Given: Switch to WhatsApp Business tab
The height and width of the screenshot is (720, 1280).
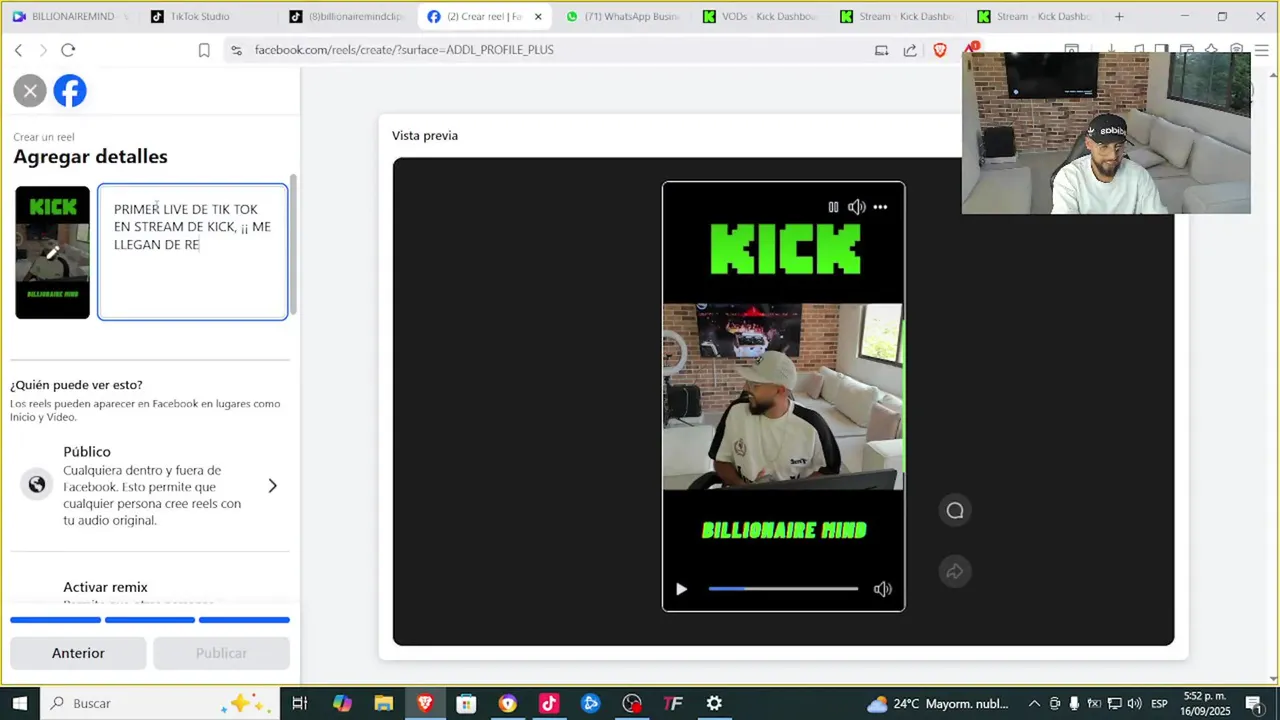Looking at the screenshot, I should point(622,16).
